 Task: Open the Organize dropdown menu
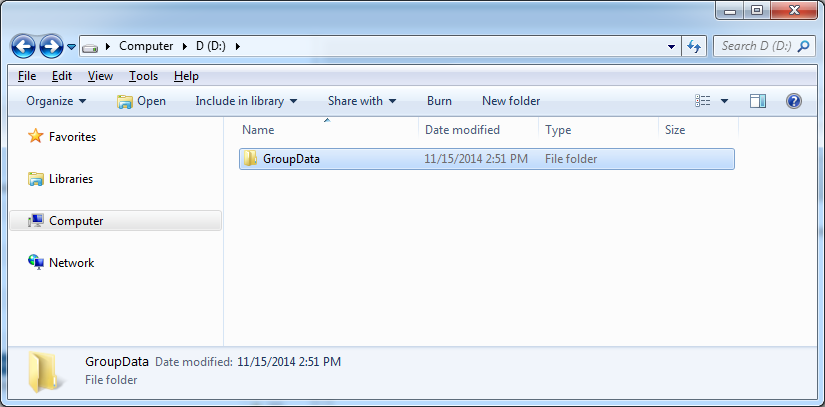pyautogui.click(x=56, y=101)
